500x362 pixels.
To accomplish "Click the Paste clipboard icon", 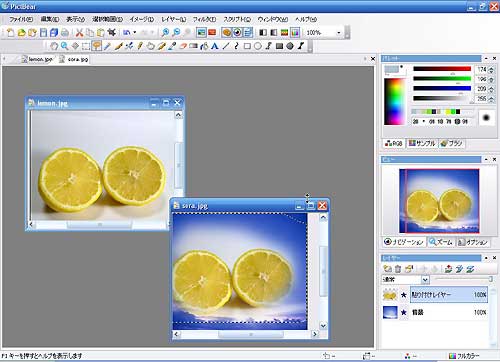I will click(x=101, y=33).
